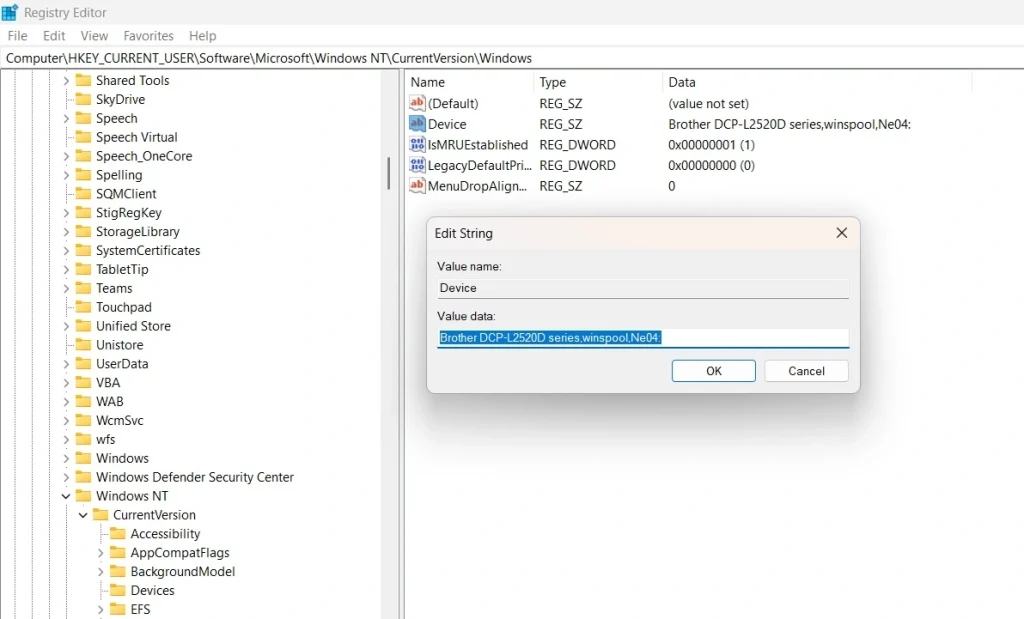
Task: Expand the AppCompatFlags key
Action: (101, 553)
